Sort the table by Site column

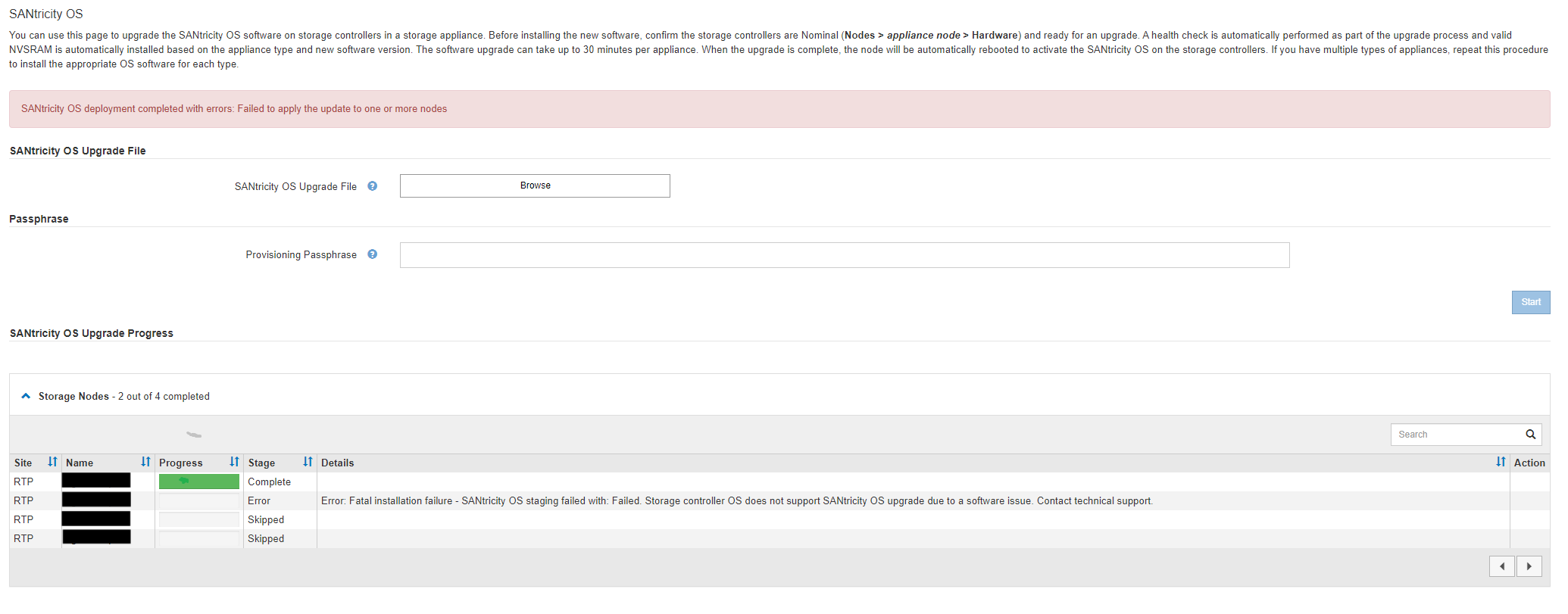click(52, 462)
